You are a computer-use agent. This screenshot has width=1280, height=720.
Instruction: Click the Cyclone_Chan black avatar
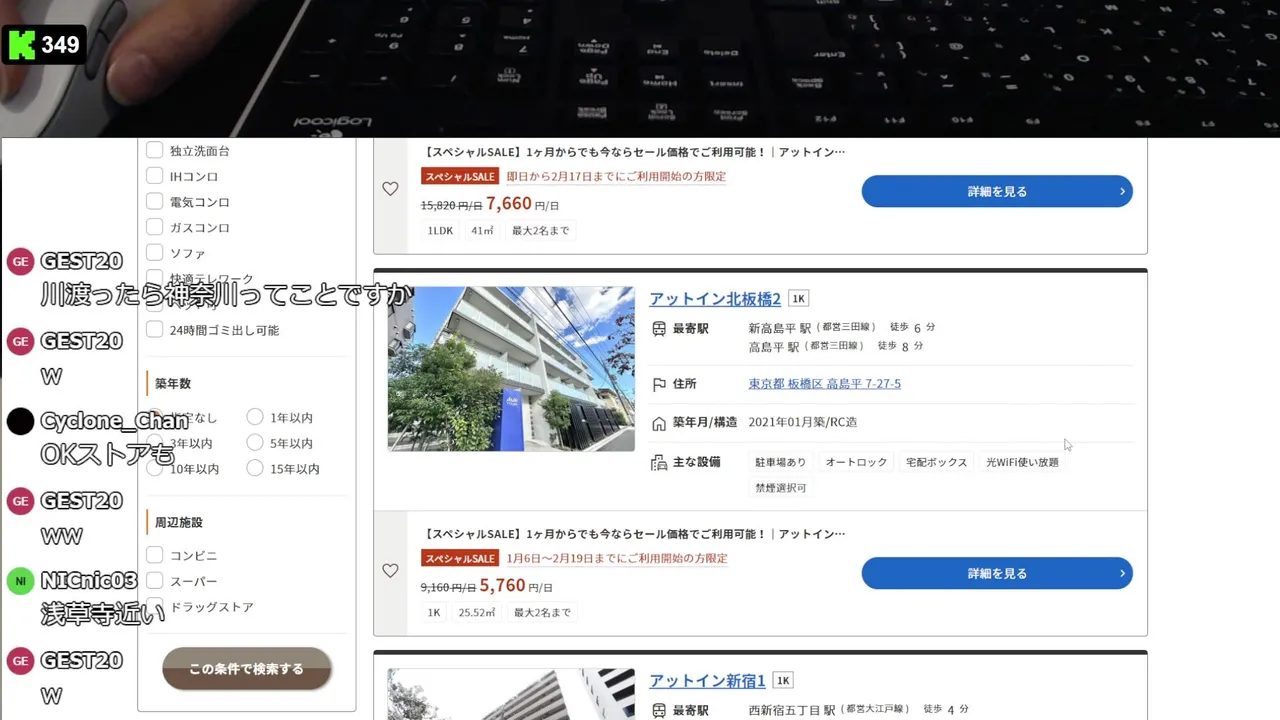pos(20,421)
